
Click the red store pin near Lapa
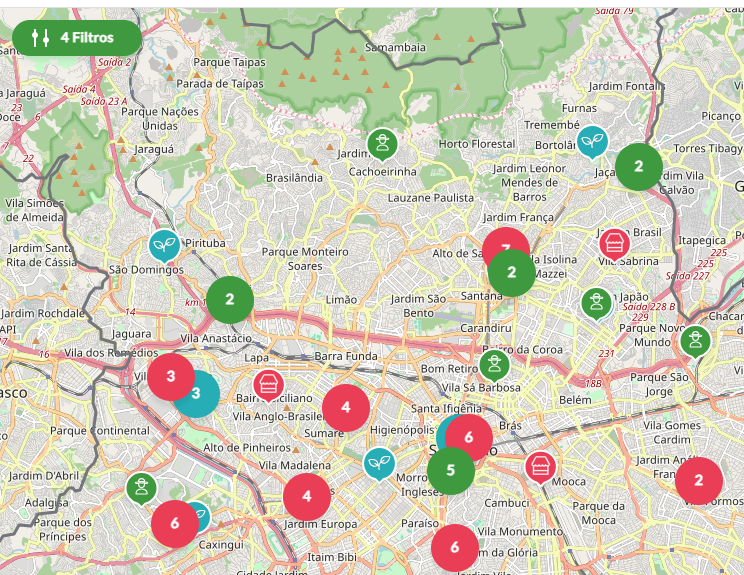[267, 383]
